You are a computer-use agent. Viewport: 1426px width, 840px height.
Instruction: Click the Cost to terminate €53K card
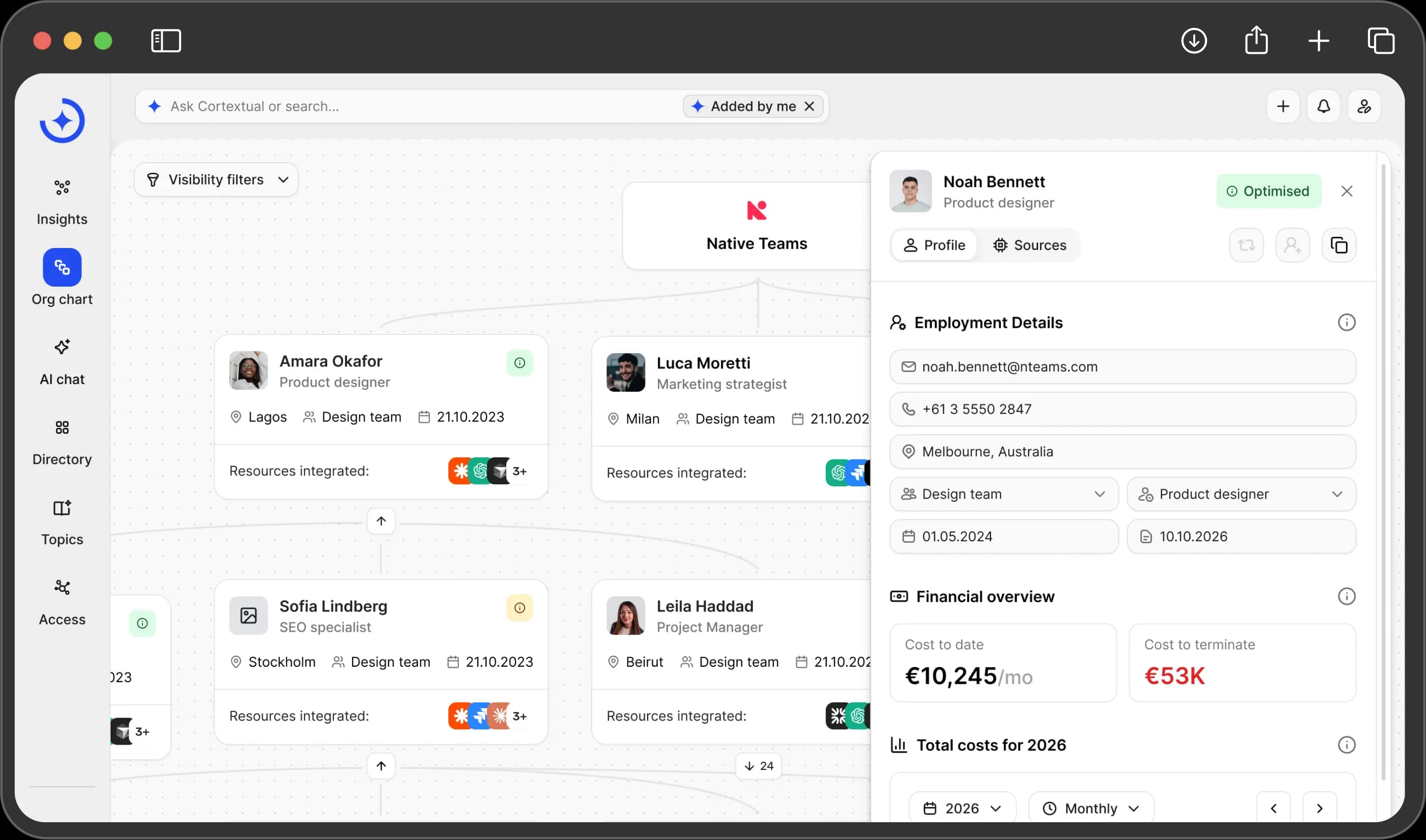1242,663
